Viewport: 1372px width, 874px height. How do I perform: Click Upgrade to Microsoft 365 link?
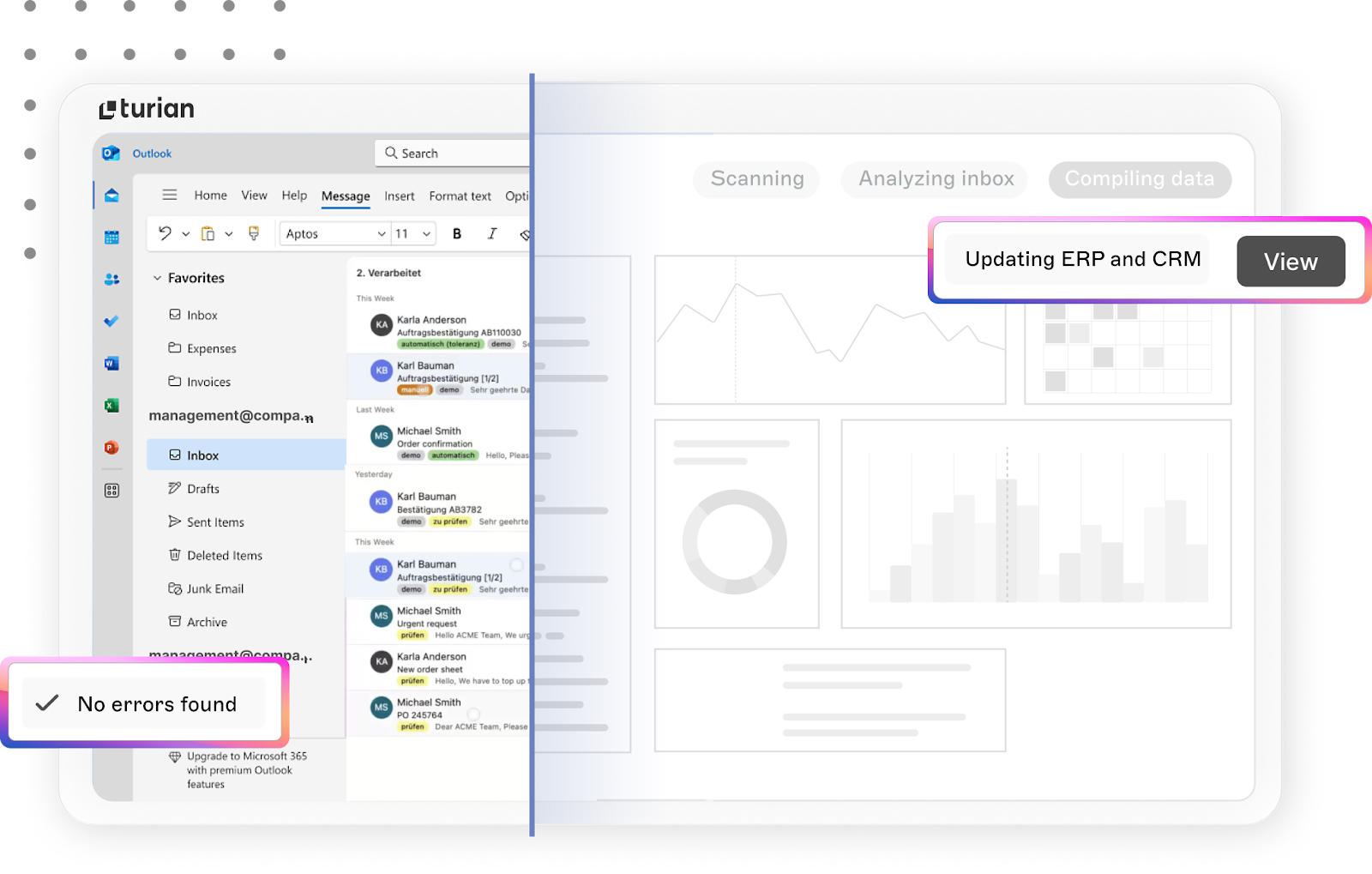[247, 770]
